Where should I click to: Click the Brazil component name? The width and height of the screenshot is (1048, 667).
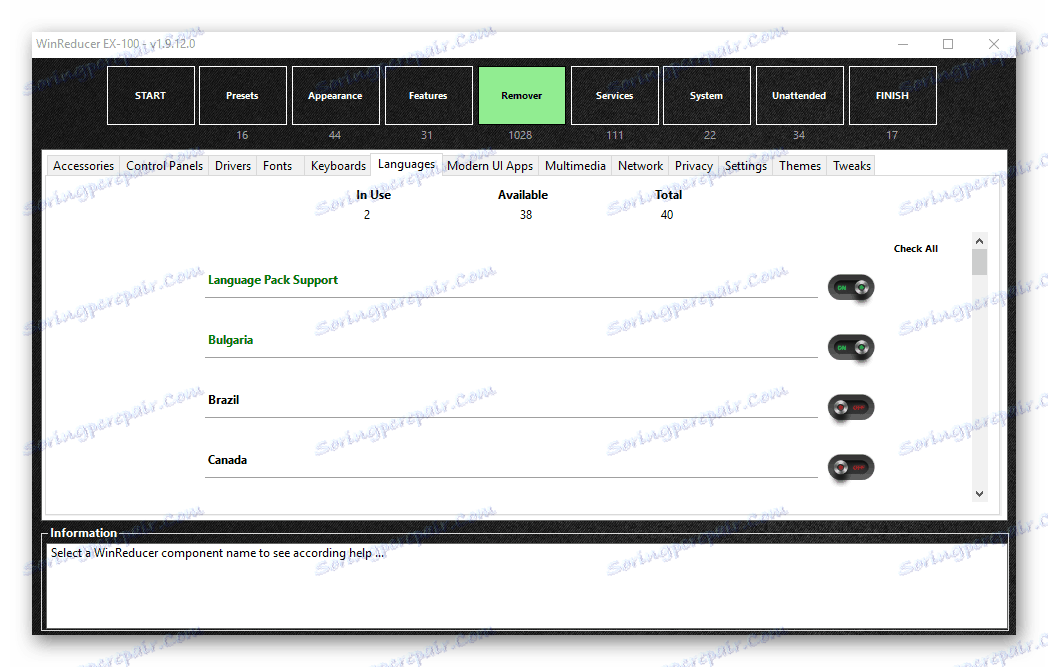click(x=223, y=400)
